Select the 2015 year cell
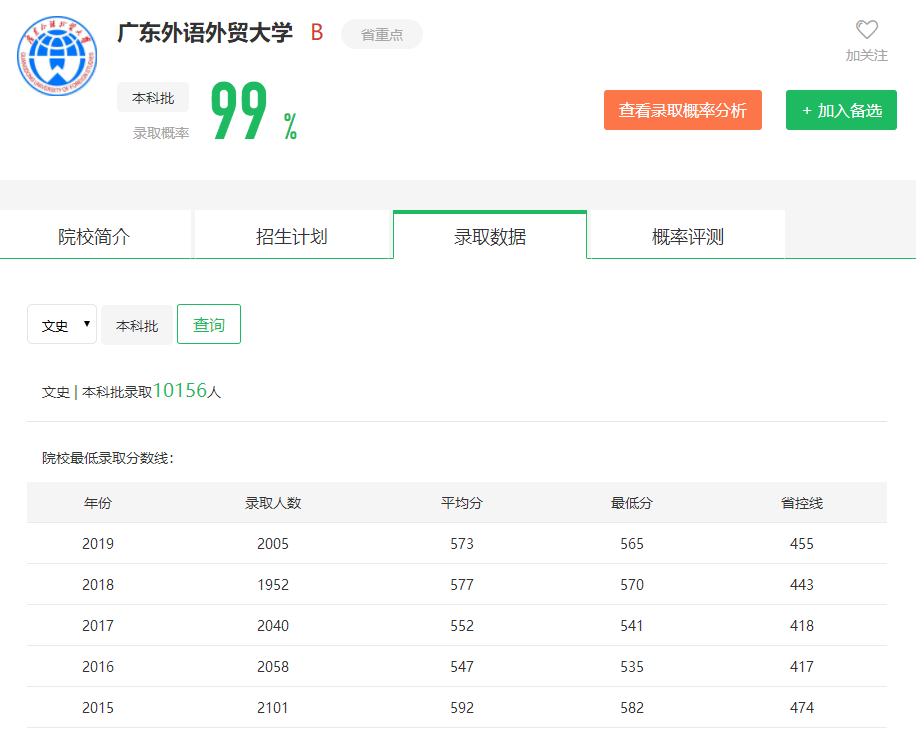 pos(98,707)
